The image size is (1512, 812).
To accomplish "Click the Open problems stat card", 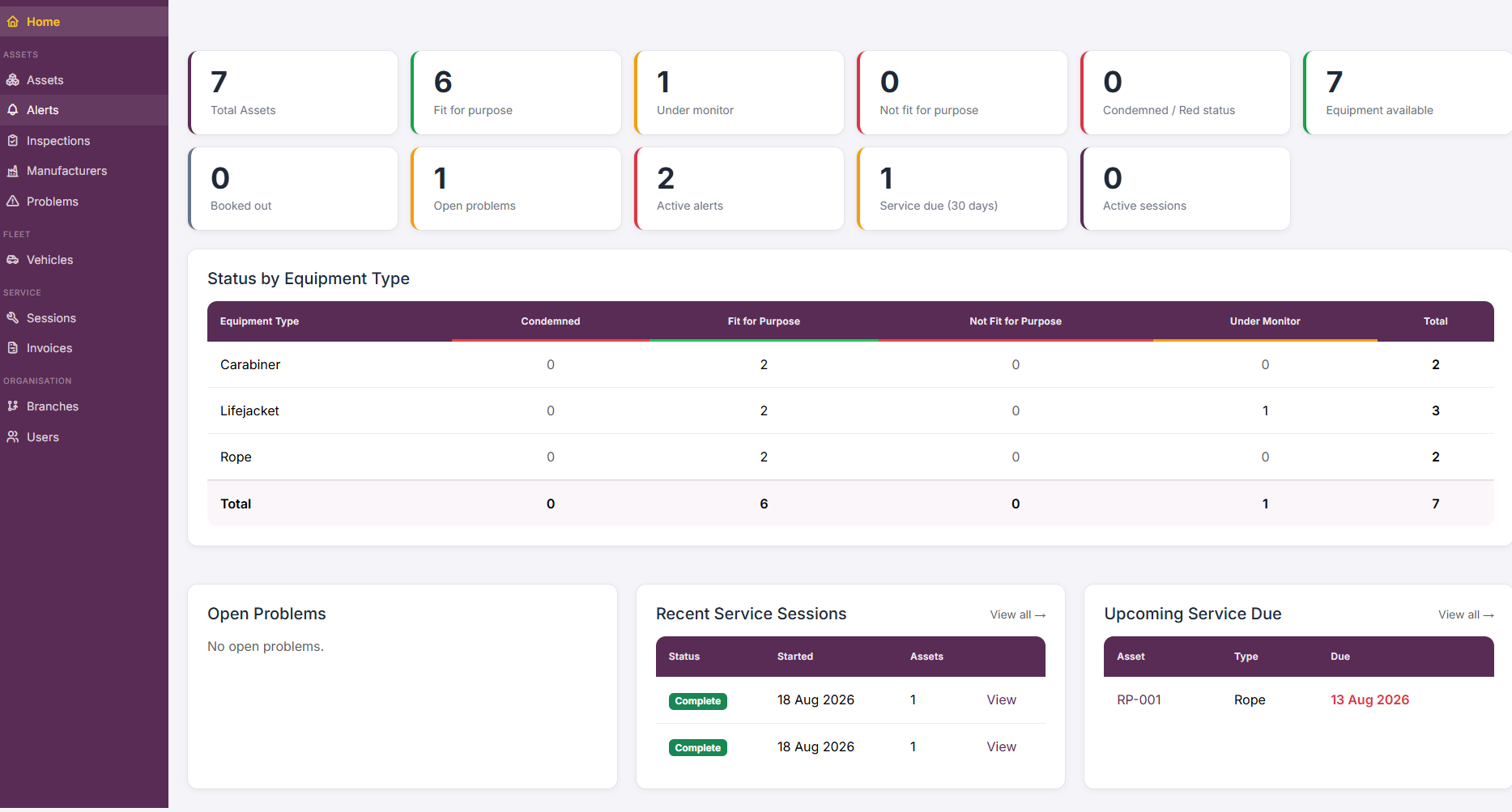I will pos(516,189).
